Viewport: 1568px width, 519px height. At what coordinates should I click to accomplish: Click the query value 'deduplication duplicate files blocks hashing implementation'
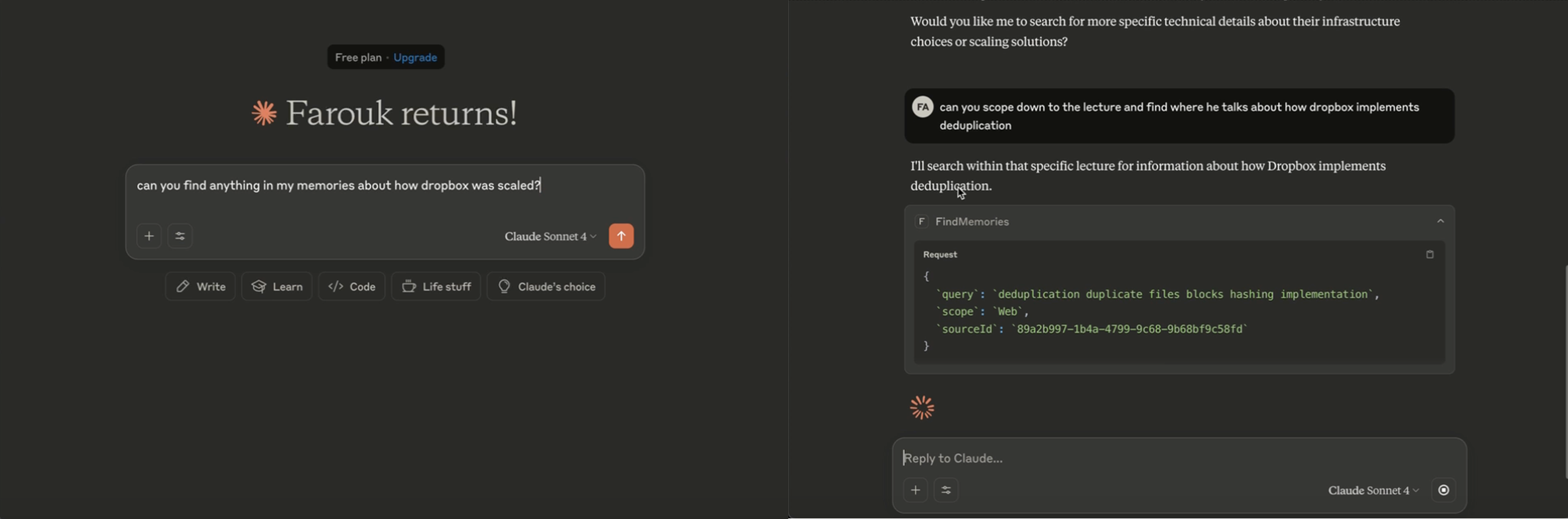(1183, 294)
